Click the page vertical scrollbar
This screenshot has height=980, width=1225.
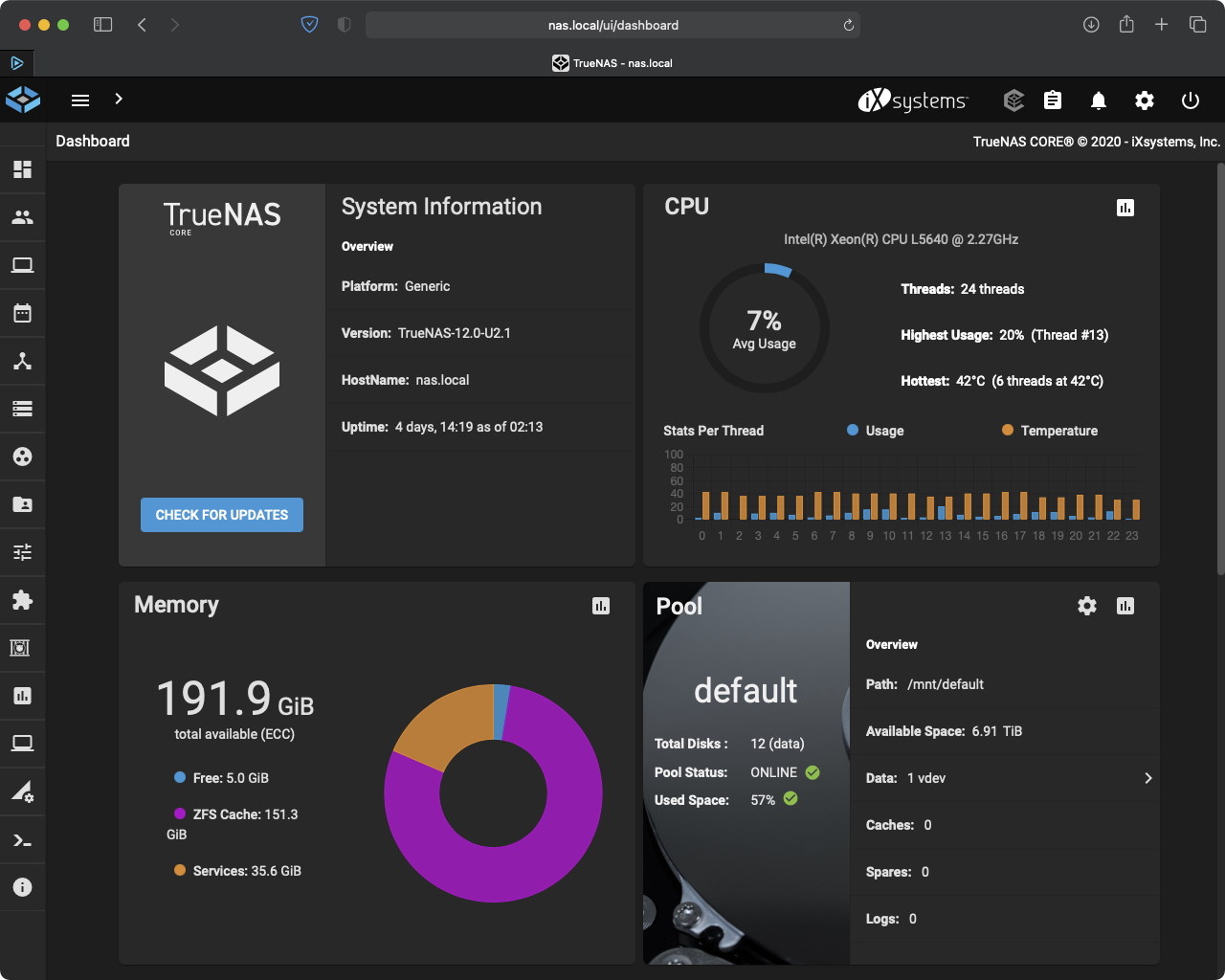pos(1220,368)
